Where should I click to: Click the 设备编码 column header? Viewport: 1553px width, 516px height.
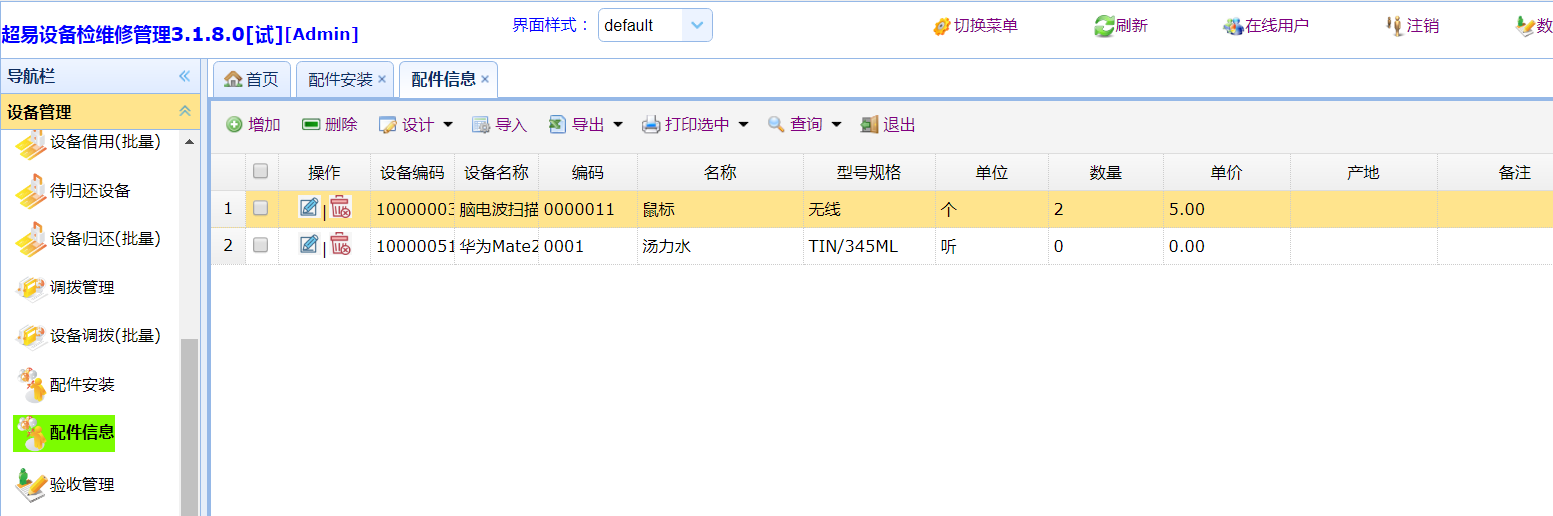412,172
